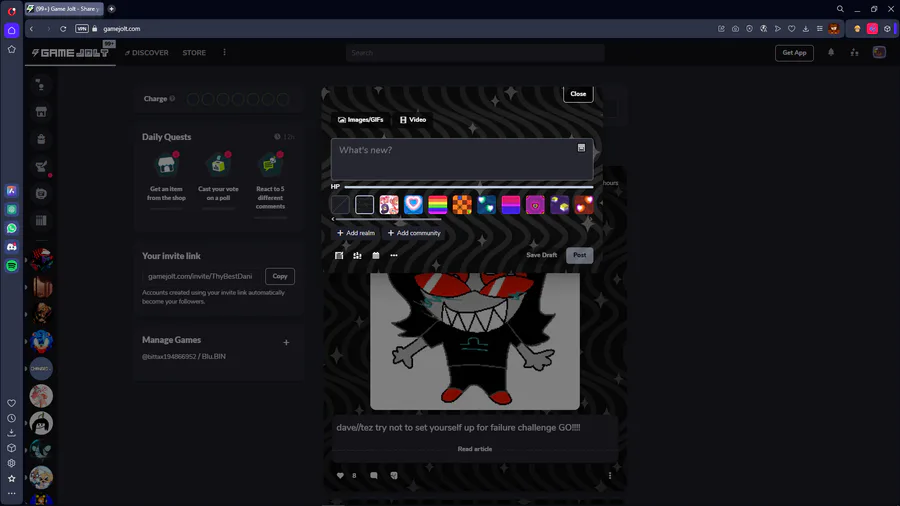Click the sticker icon on the post
The width and height of the screenshot is (900, 506).
[x=394, y=476]
